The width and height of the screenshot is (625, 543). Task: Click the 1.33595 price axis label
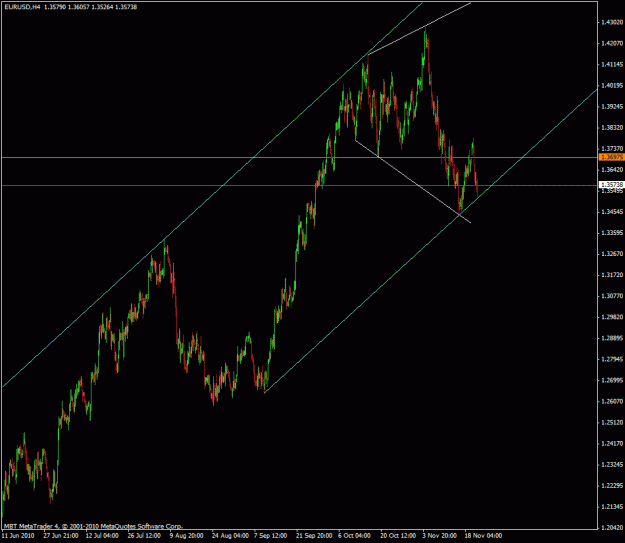click(x=612, y=233)
